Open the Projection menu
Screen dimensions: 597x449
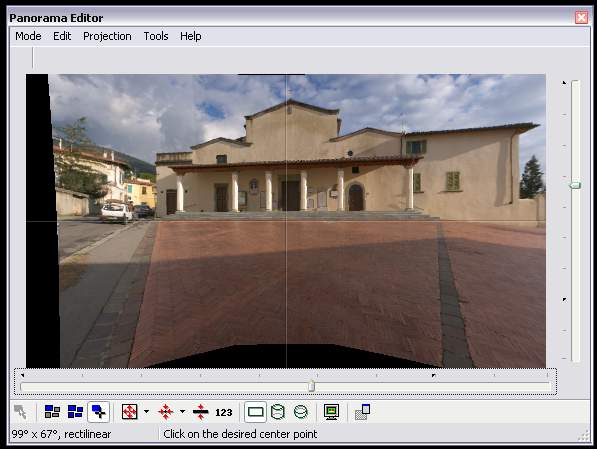coord(107,36)
